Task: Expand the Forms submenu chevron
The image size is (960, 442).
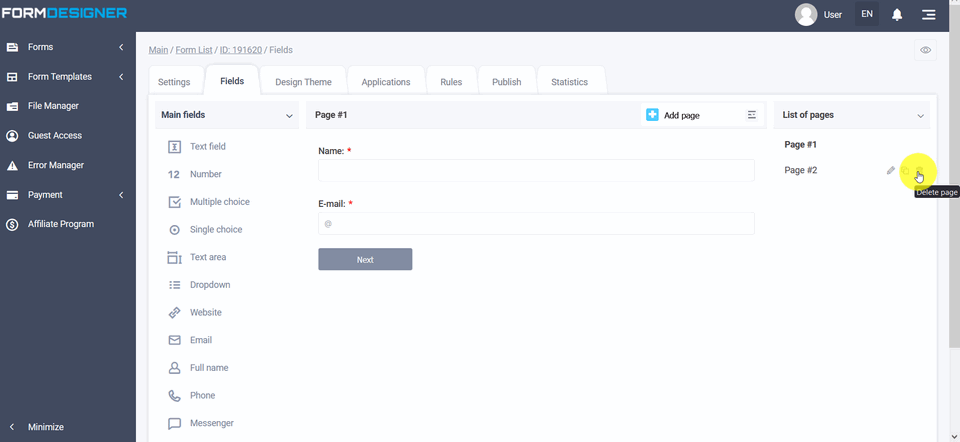Action: coord(121,47)
